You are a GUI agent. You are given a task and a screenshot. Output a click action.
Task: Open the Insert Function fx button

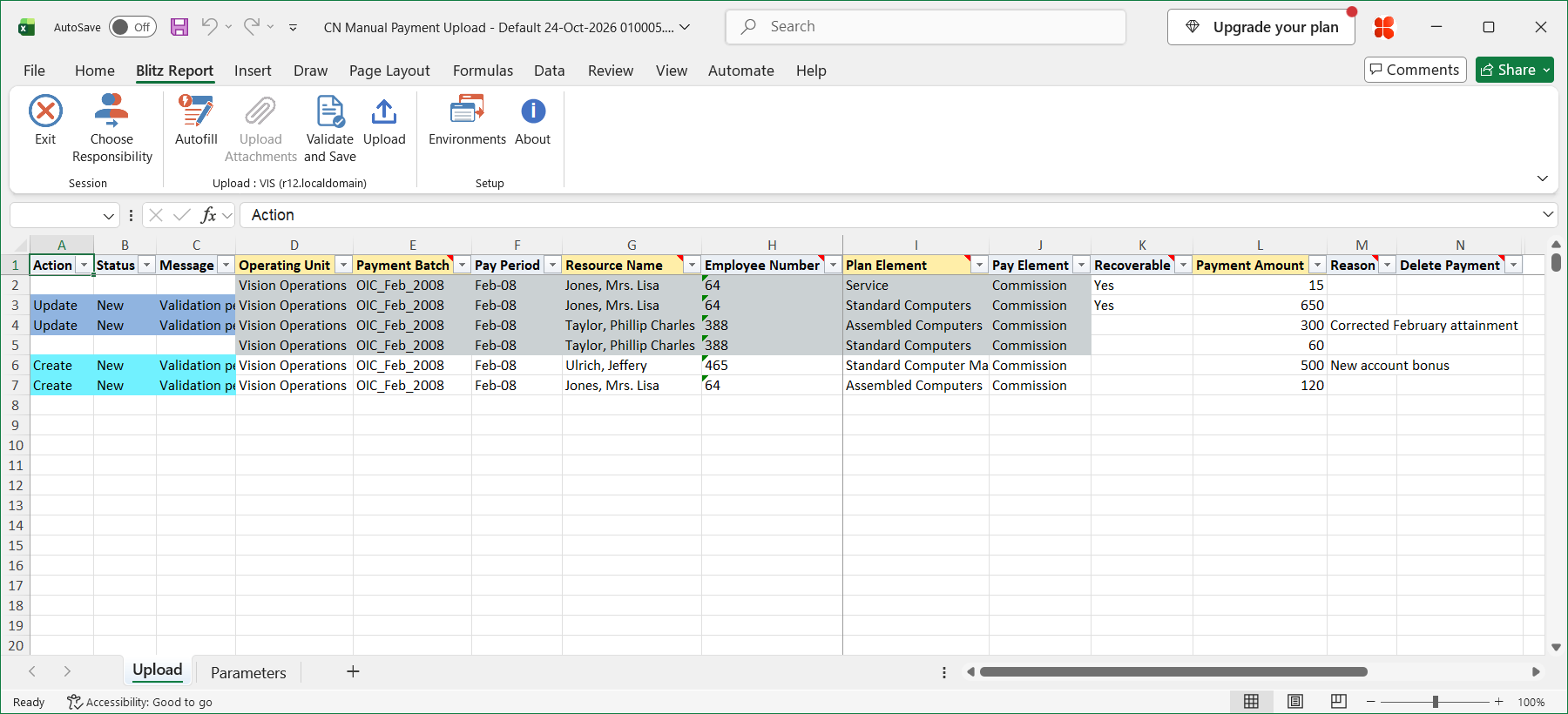click(208, 215)
